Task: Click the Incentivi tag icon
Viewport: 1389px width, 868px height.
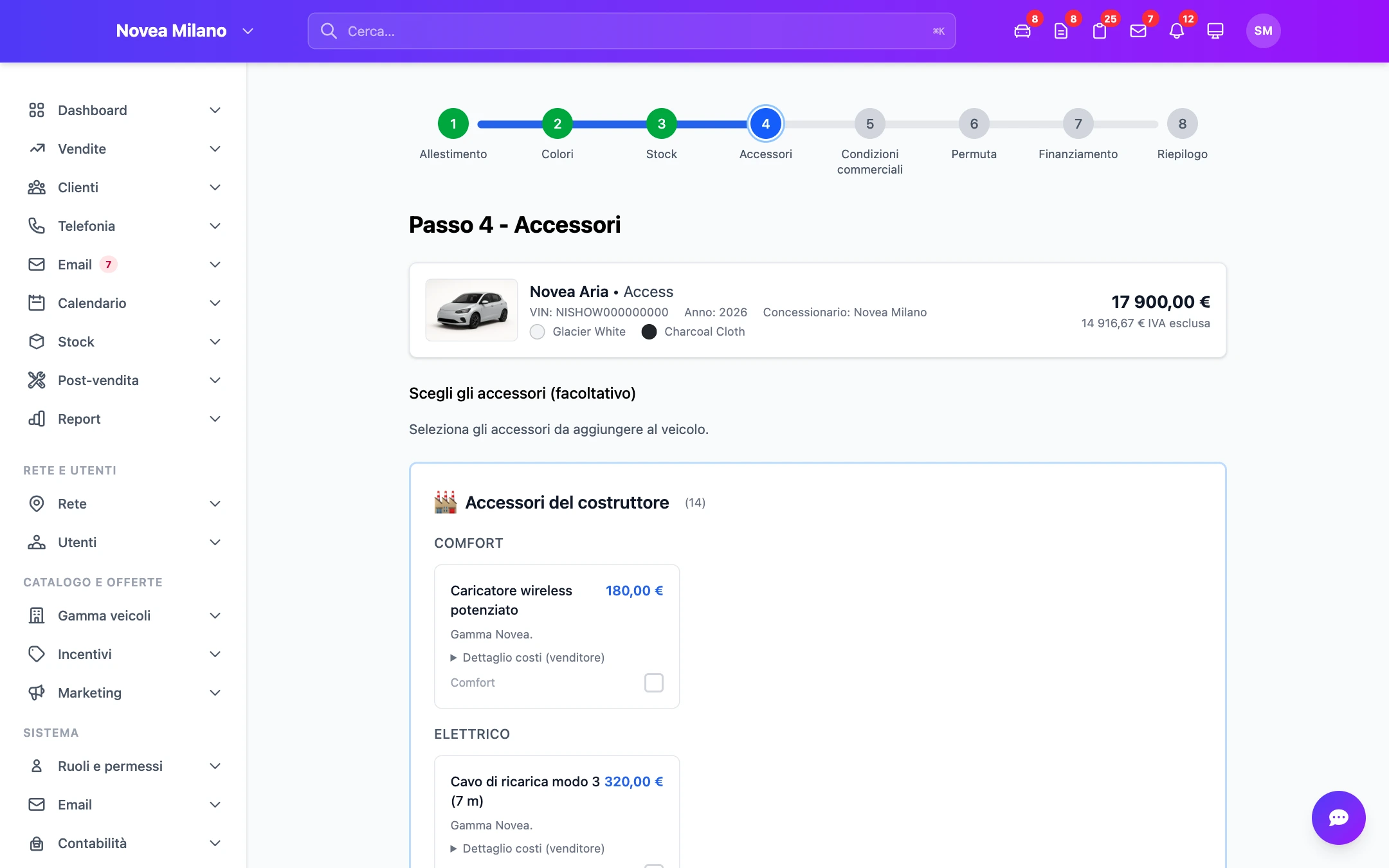Action: 37,654
